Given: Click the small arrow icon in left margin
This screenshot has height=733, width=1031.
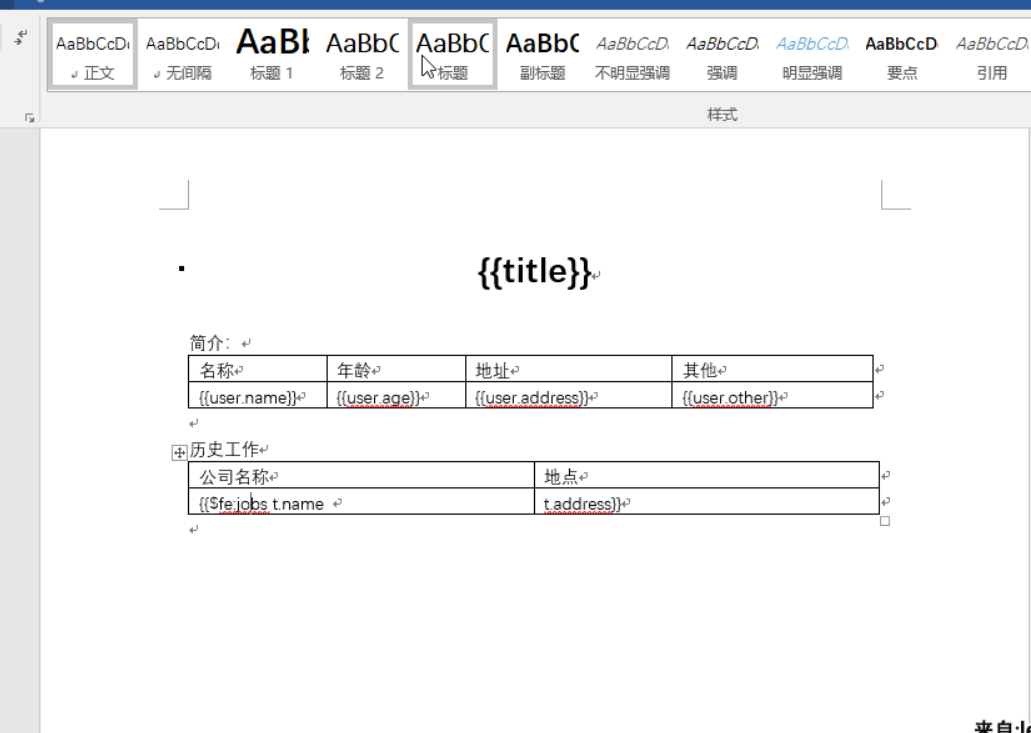Looking at the screenshot, I should click(x=20, y=37).
